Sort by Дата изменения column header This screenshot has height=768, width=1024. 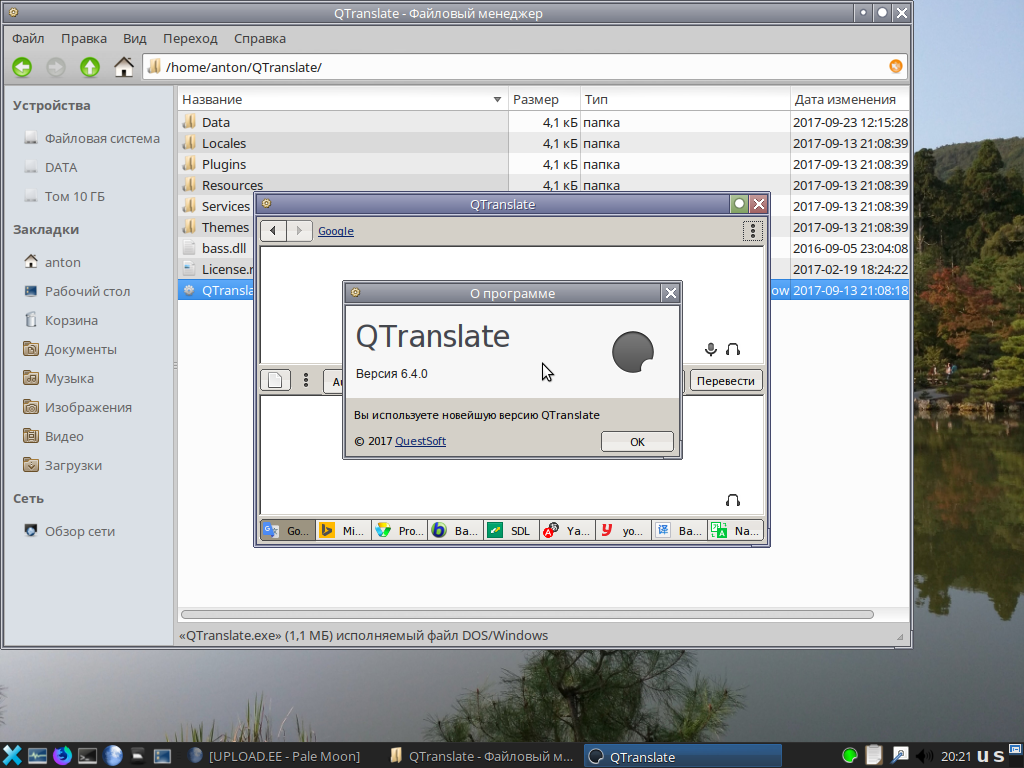point(850,99)
